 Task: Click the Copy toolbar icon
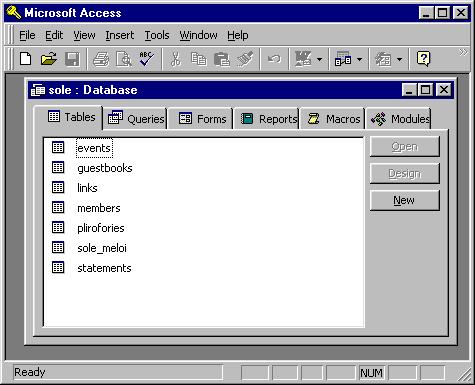click(199, 59)
